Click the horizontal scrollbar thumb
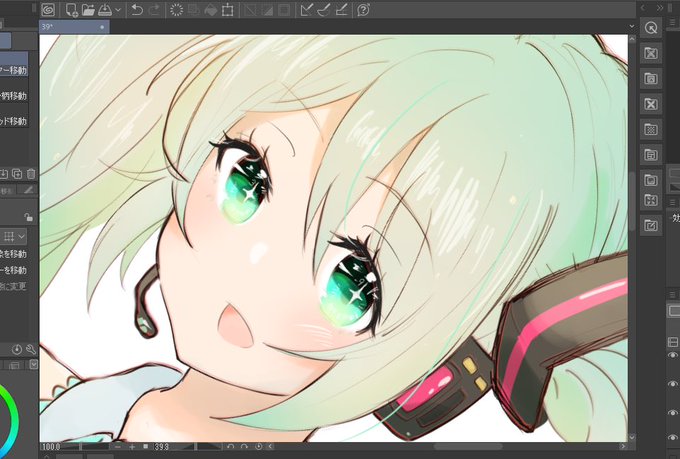This screenshot has height=459, width=680. click(x=468, y=446)
